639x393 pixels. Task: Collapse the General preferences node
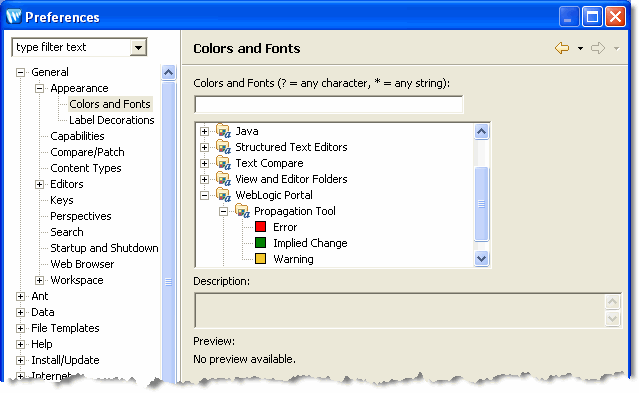point(20,73)
